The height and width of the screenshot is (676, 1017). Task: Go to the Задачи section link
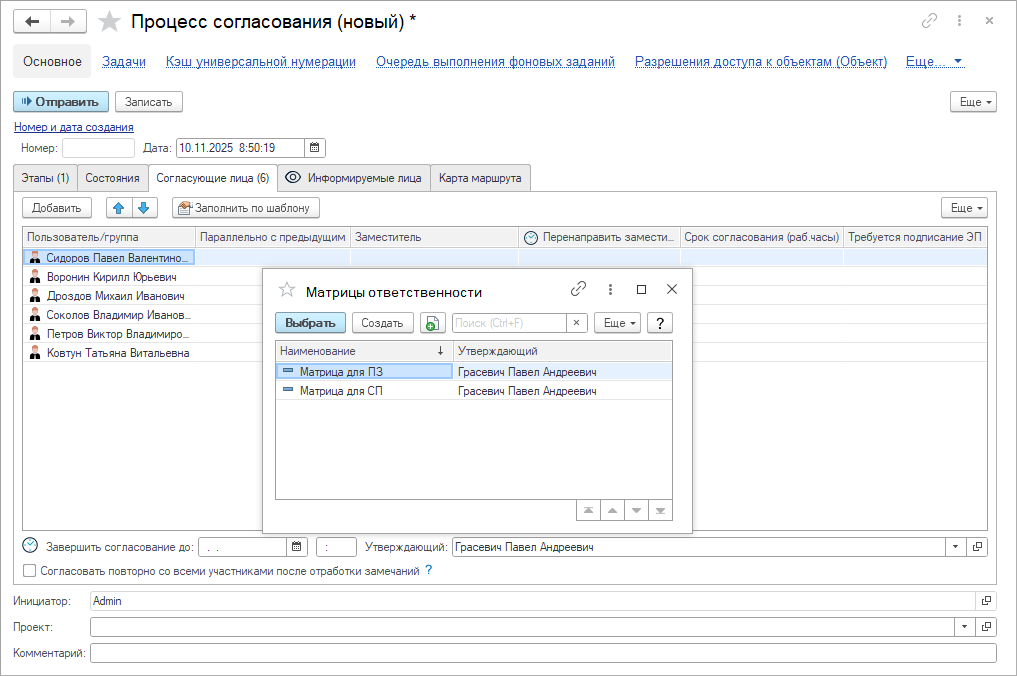[124, 61]
